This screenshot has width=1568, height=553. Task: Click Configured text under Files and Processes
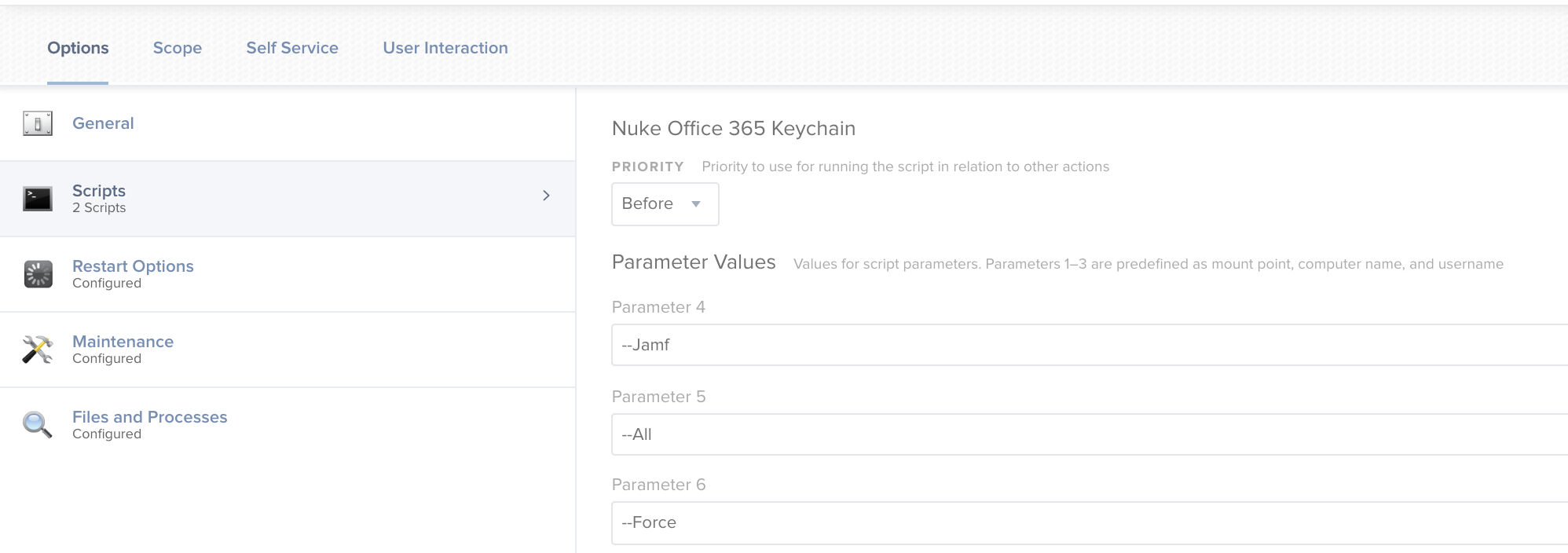[x=107, y=434]
